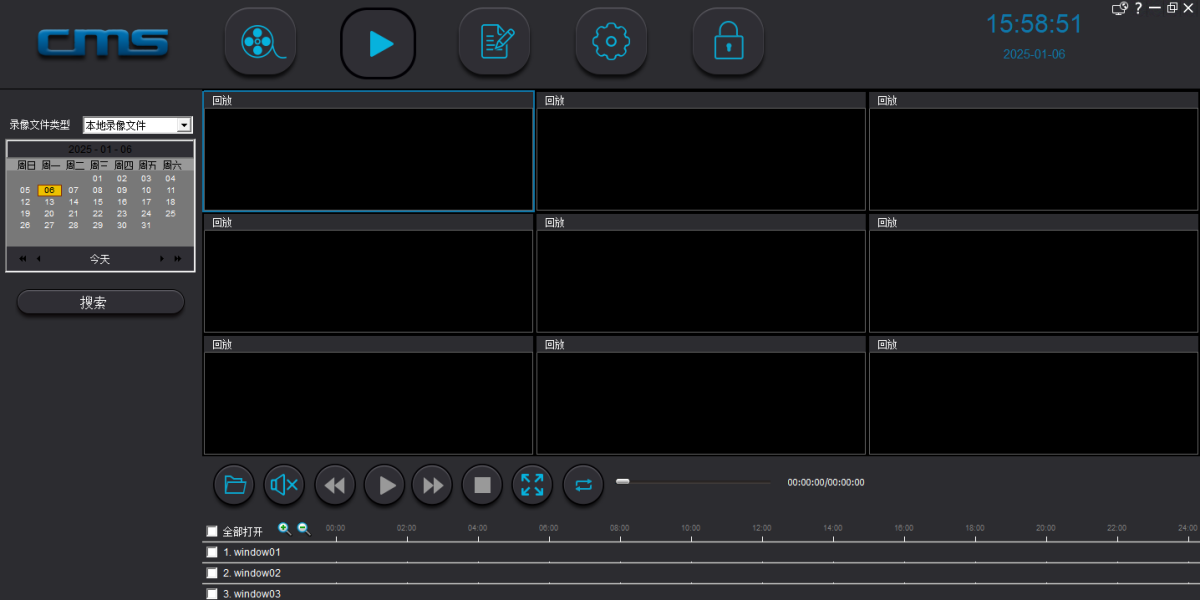Open the settings gear in top bar
The image size is (1200, 600).
(x=611, y=42)
